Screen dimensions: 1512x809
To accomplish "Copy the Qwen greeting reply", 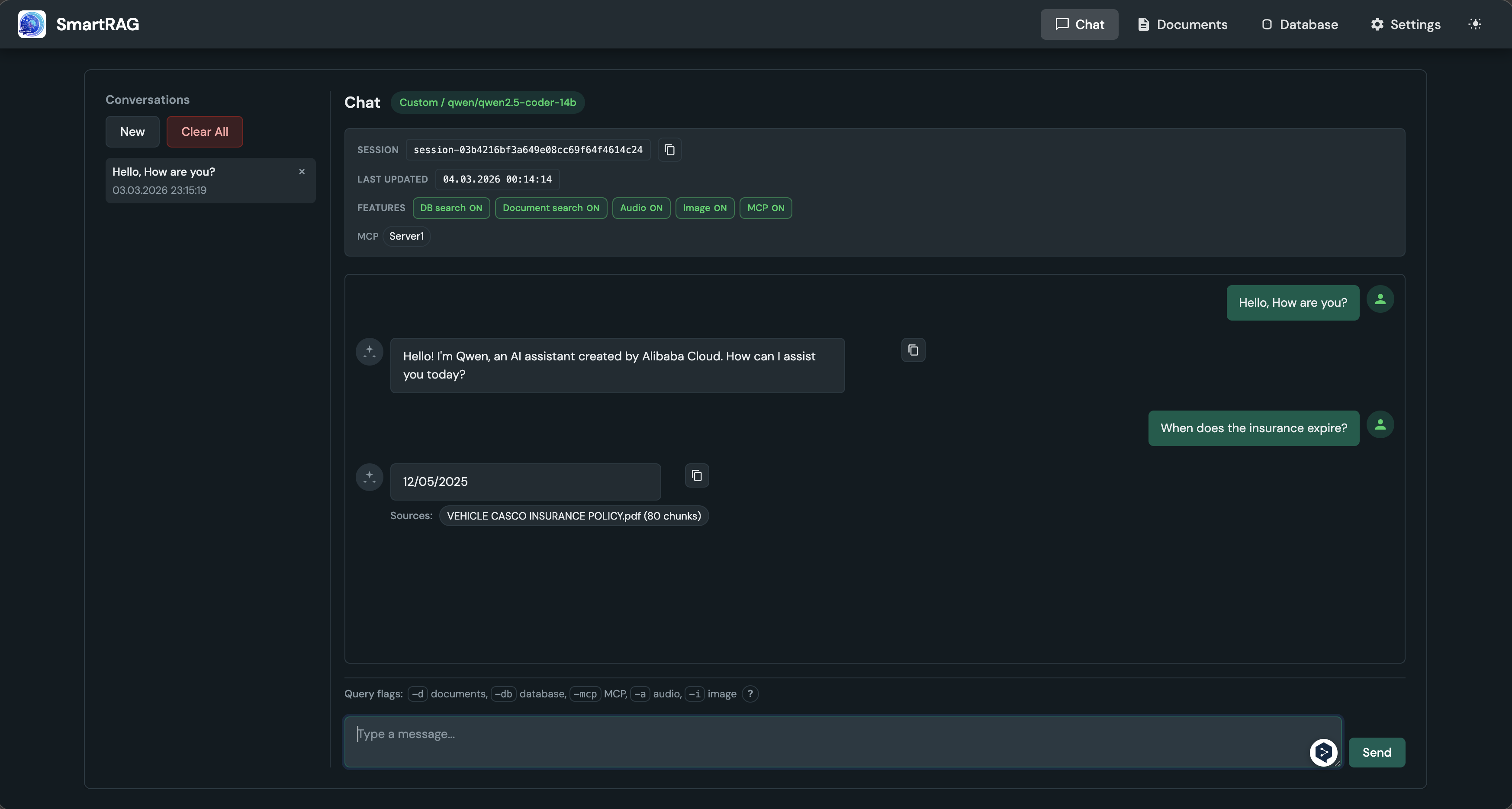I will coord(913,350).
